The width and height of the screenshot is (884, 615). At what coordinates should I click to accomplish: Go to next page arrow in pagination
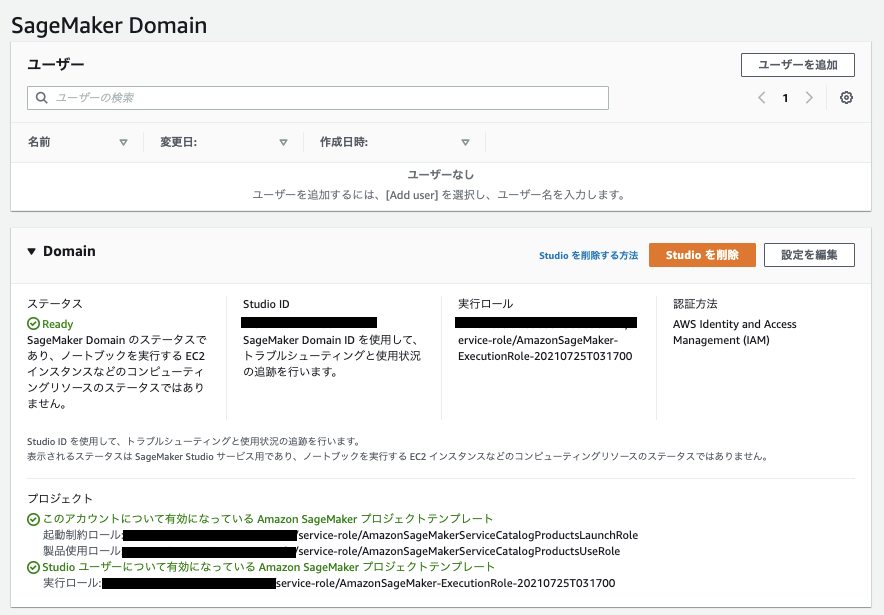click(x=809, y=98)
